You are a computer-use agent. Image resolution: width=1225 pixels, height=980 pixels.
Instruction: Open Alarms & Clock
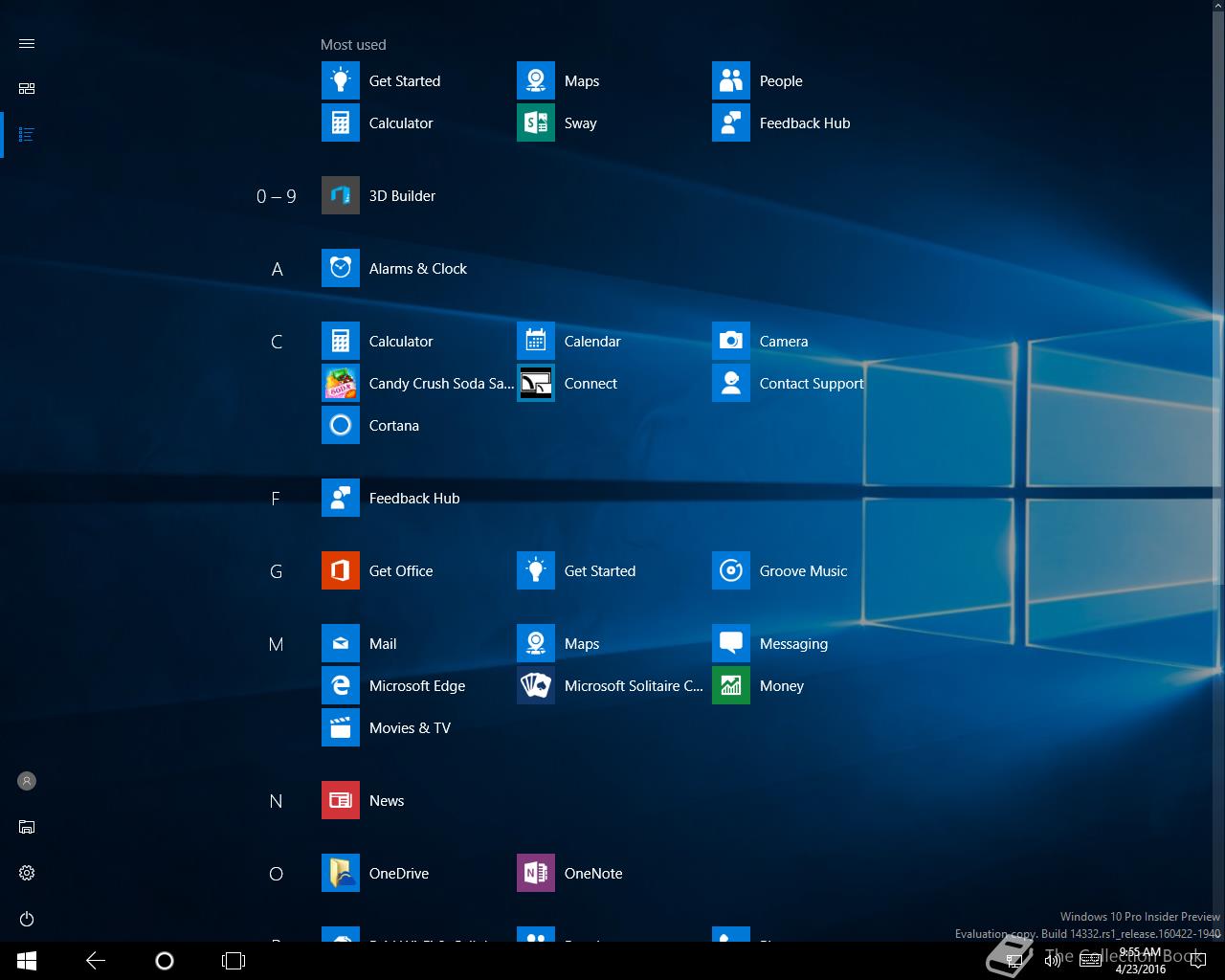417,269
